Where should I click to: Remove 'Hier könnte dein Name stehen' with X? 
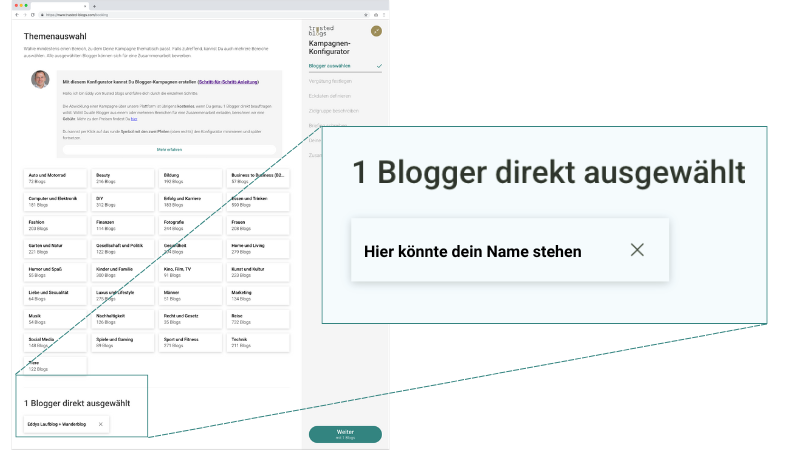point(637,250)
